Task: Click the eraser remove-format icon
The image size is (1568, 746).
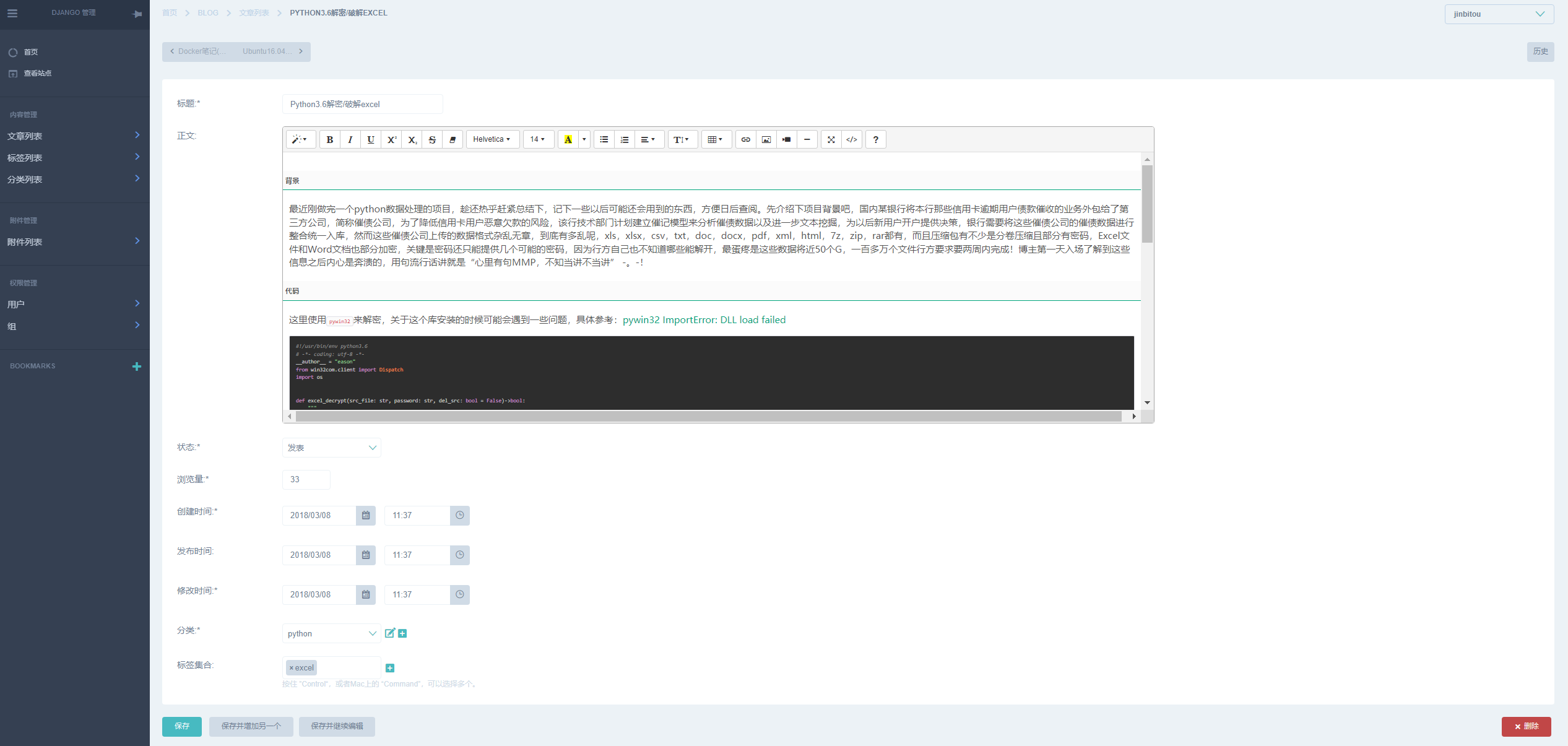Action: (x=453, y=140)
